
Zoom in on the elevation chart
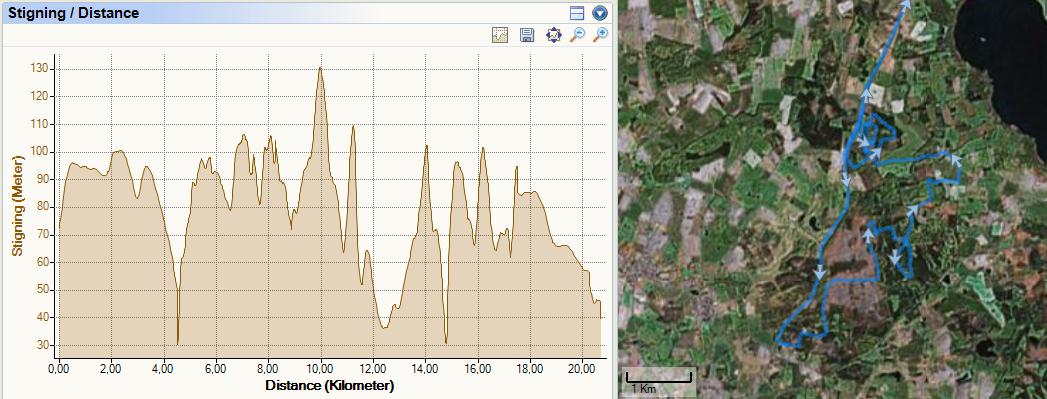(600, 35)
